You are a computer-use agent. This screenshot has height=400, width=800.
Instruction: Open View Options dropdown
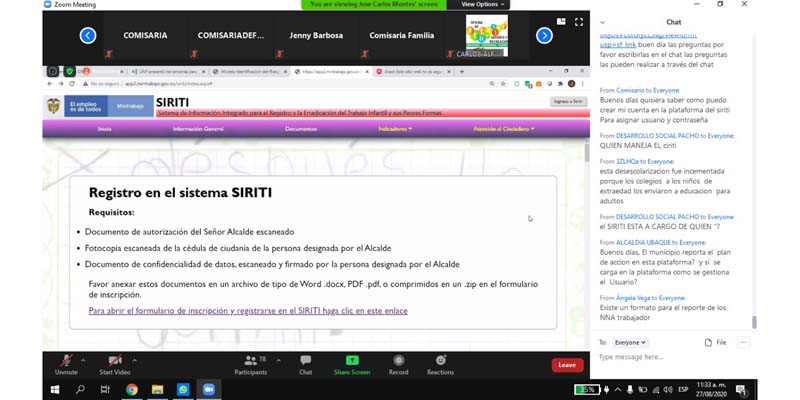(482, 4)
